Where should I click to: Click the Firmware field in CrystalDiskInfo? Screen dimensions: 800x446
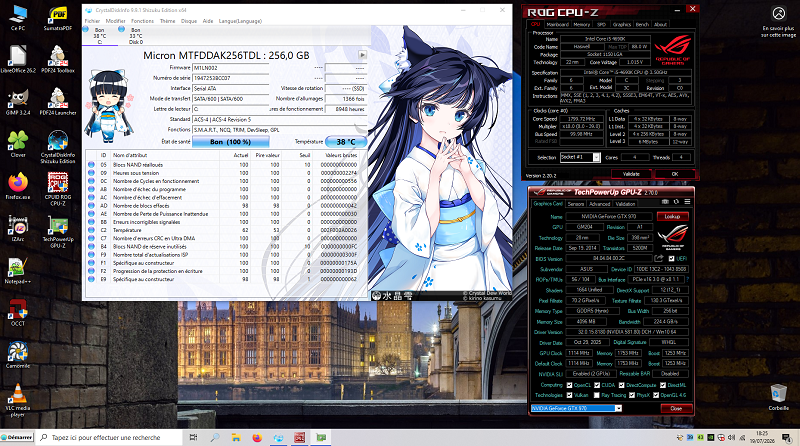(231, 67)
